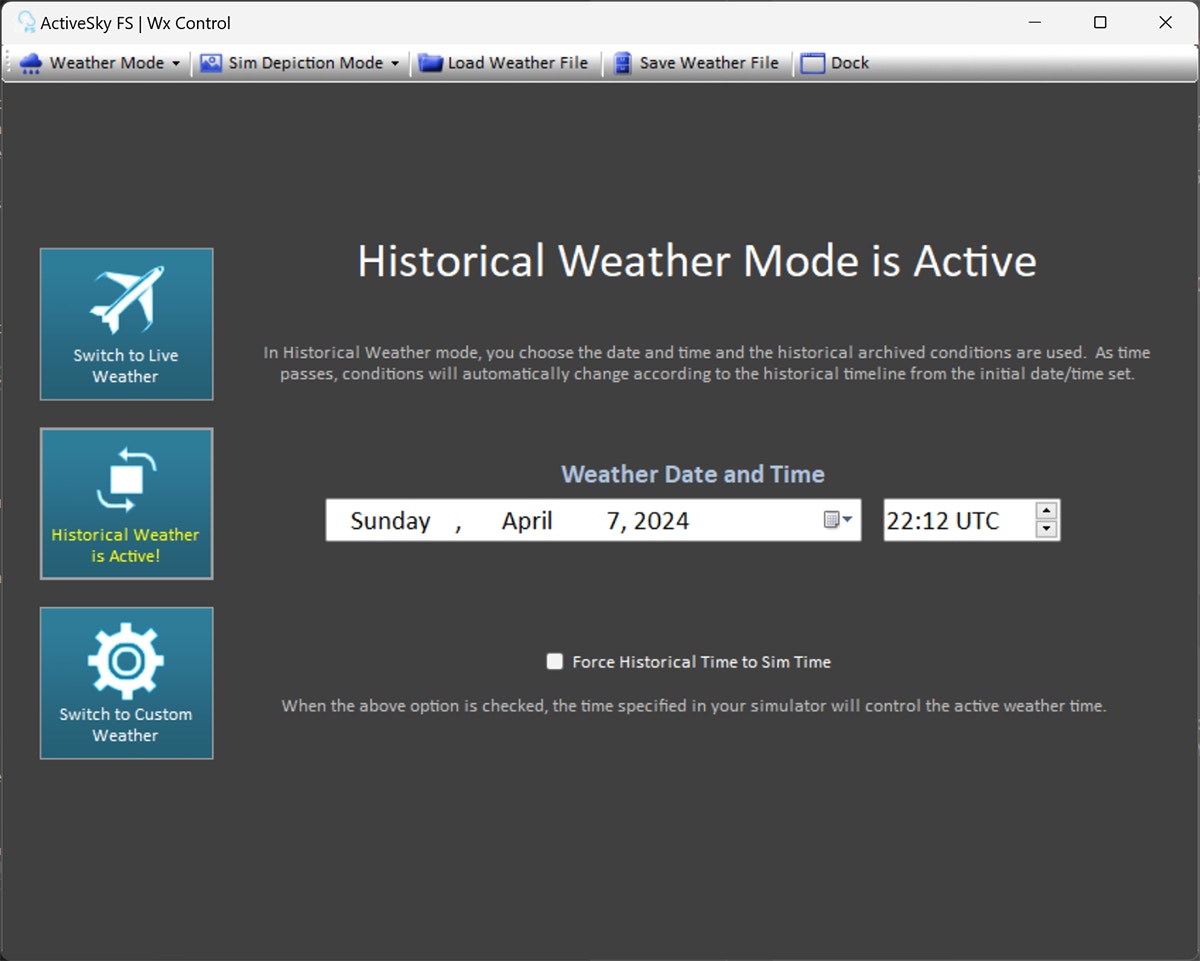Image resolution: width=1200 pixels, height=961 pixels.
Task: Select the weekday Sunday in the date field
Action: 390,521
